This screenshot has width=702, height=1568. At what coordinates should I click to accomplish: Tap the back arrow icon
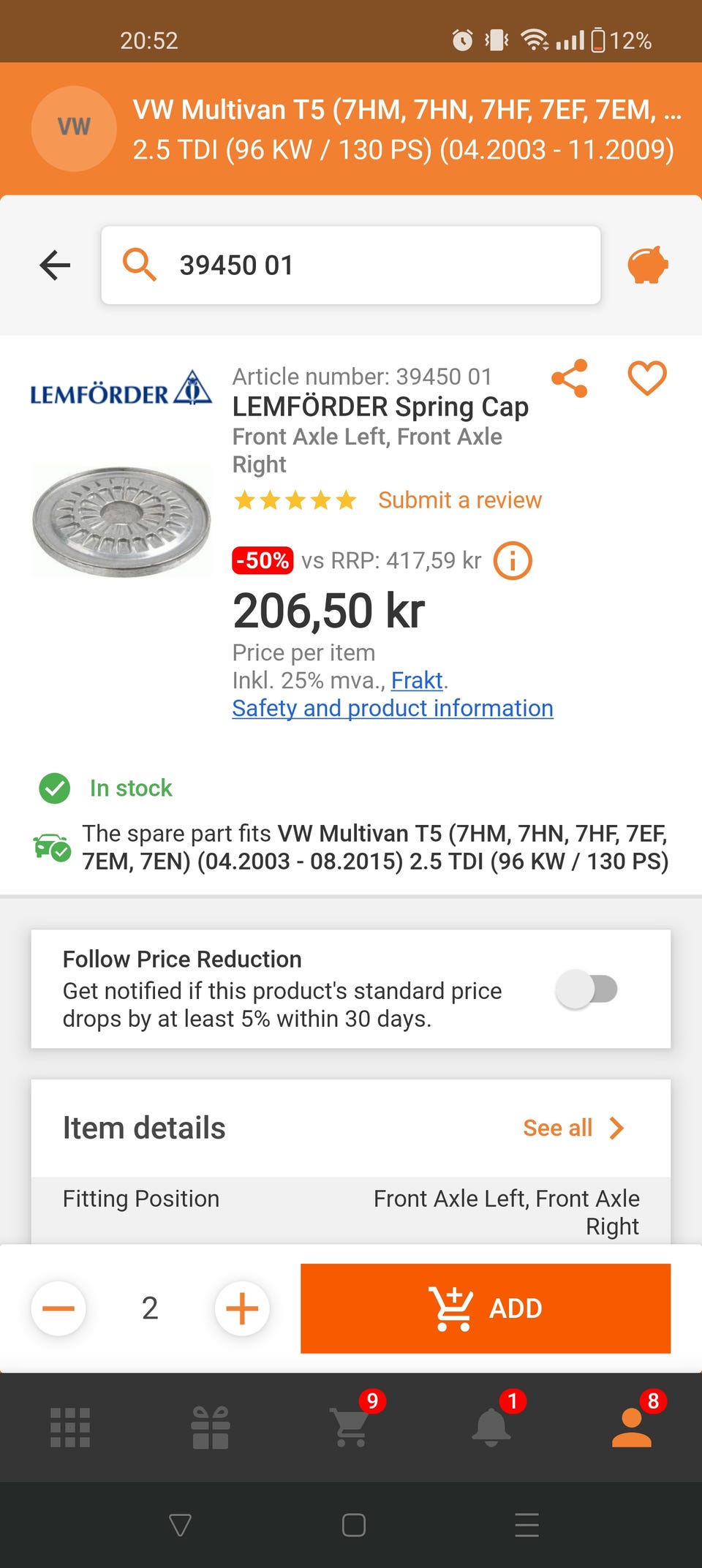55,265
